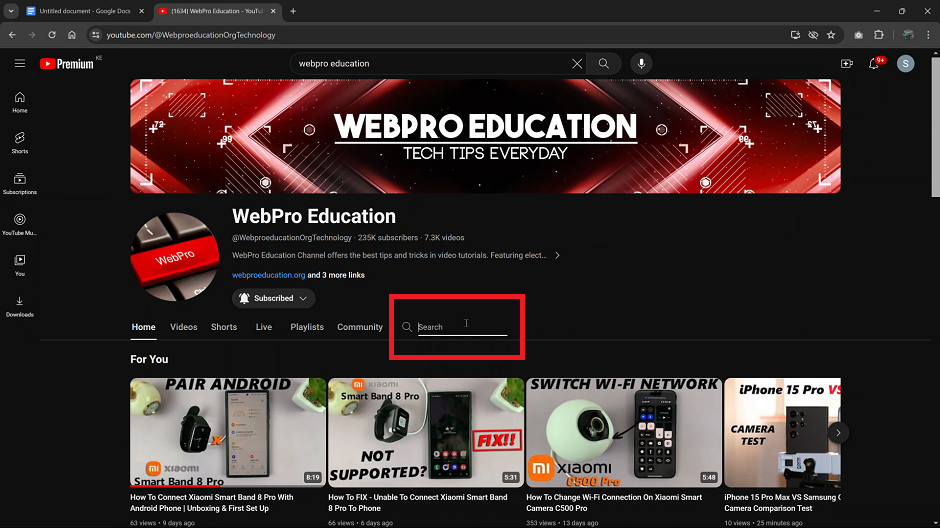The width and height of the screenshot is (940, 528).
Task: Open the YouTube hamburger guide menu
Action: (20, 64)
